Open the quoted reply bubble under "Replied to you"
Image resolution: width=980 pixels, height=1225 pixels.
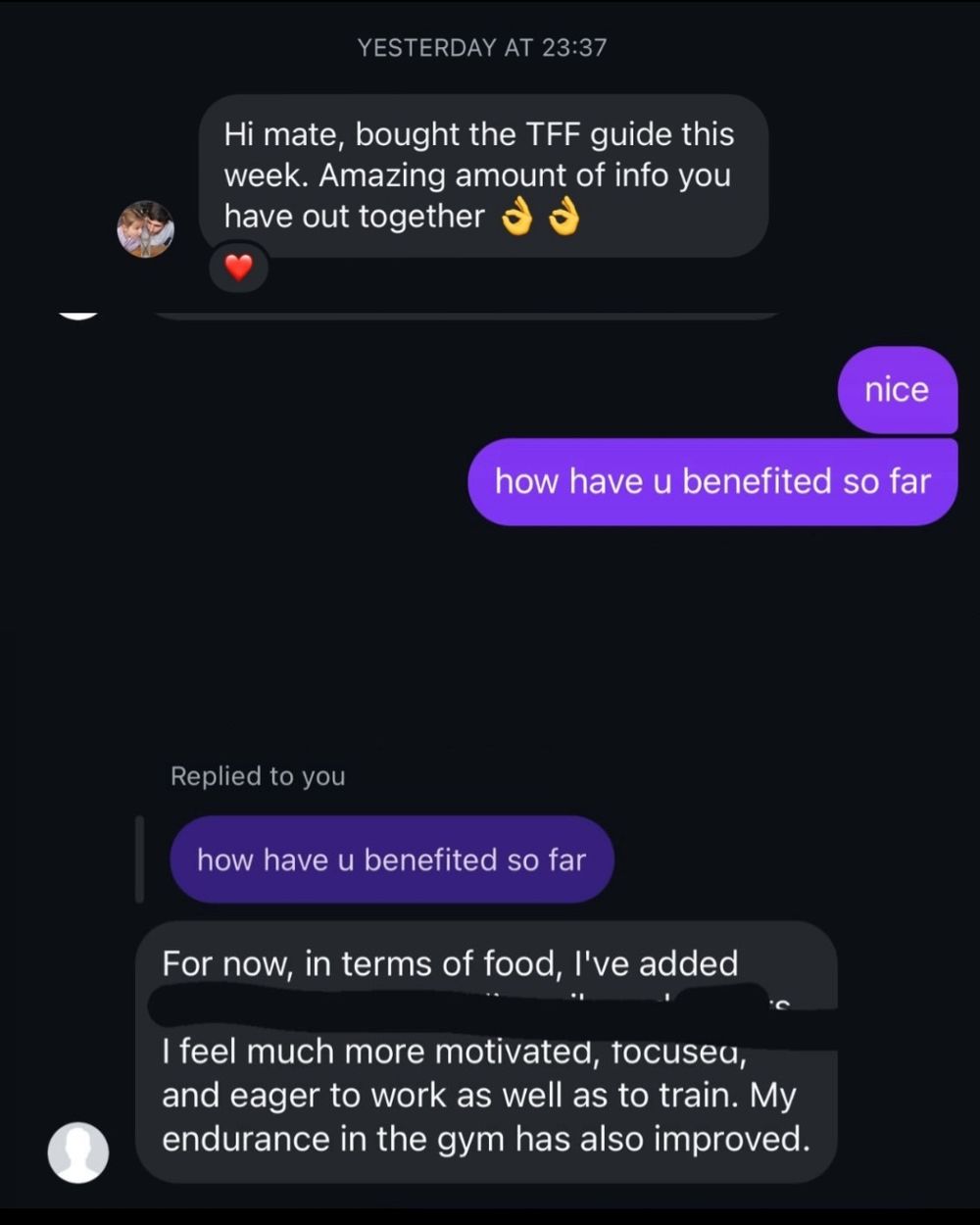(x=391, y=859)
